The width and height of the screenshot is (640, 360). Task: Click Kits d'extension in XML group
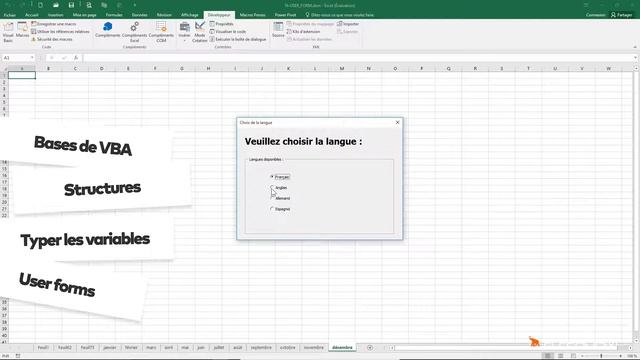click(304, 31)
